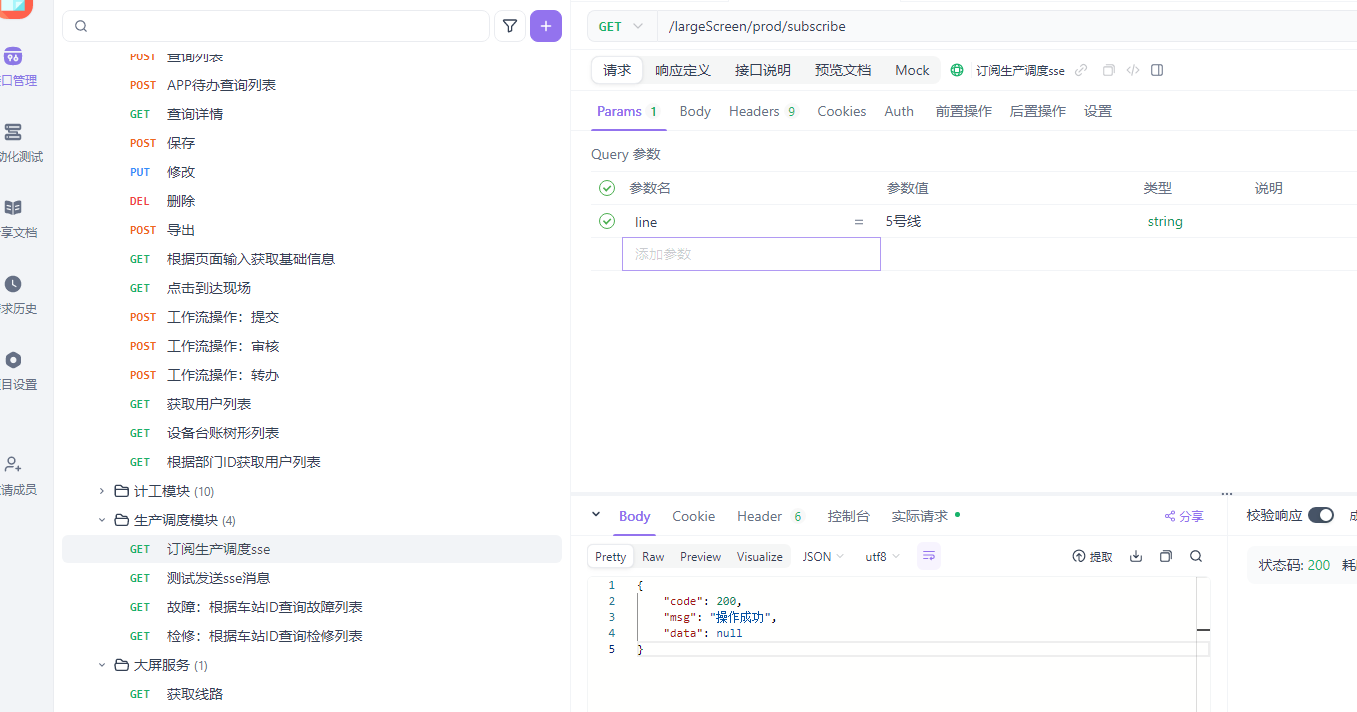1357x712 pixels.
Task: Open the 控制台 tab
Action: pyautogui.click(x=849, y=516)
